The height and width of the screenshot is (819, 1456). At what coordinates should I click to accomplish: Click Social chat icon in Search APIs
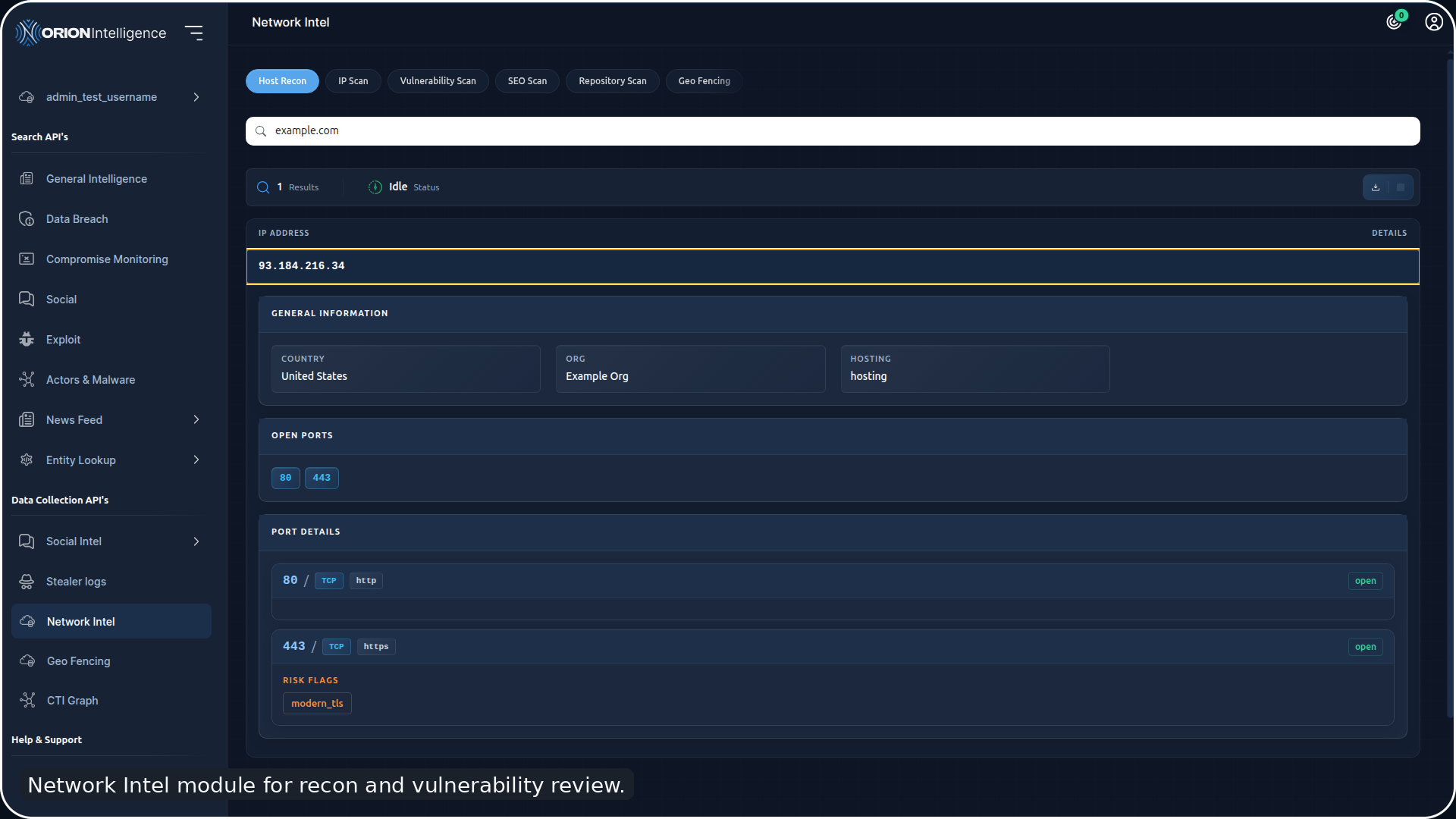pos(27,300)
